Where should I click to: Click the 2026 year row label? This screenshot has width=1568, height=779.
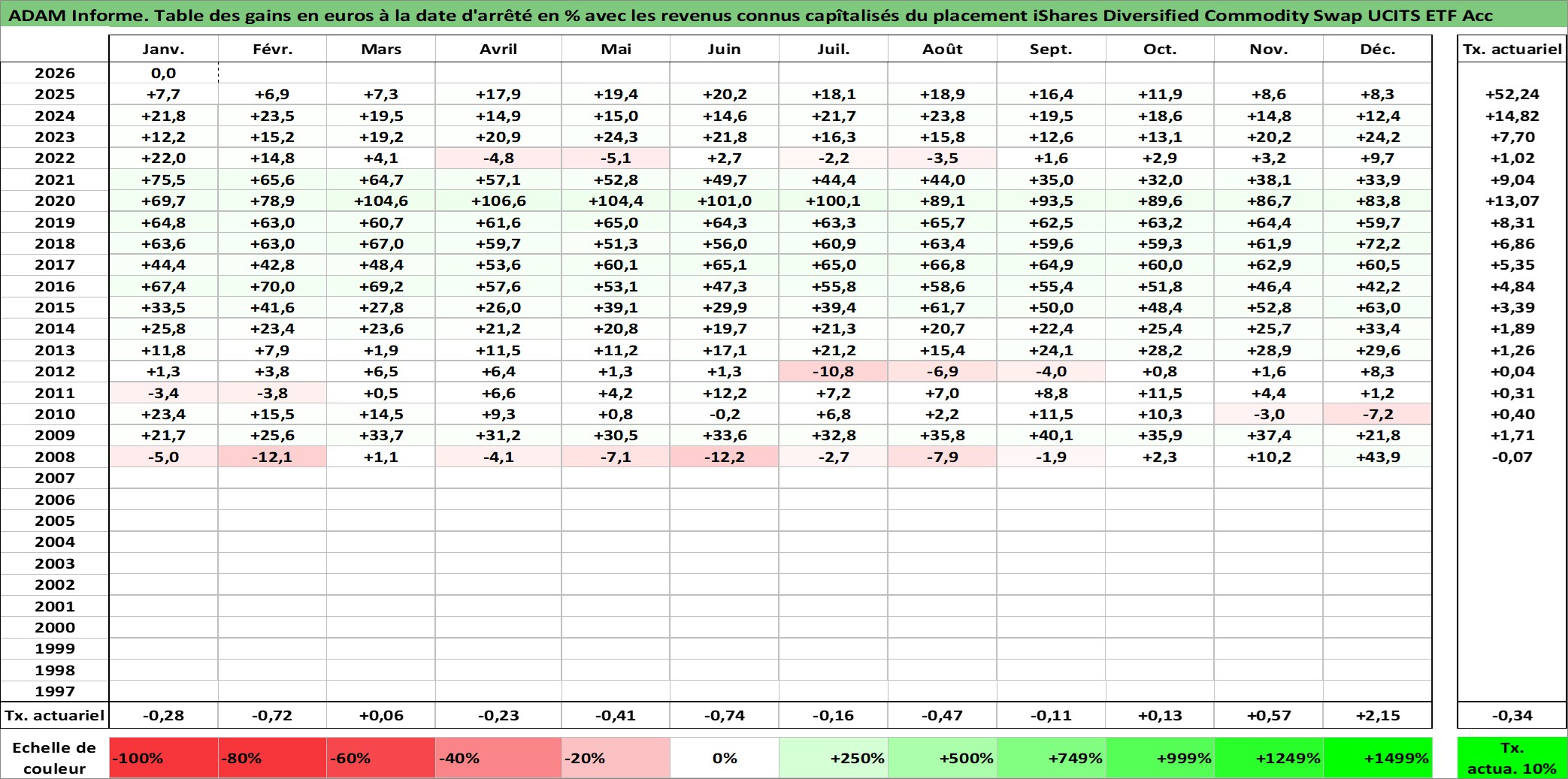(x=55, y=73)
